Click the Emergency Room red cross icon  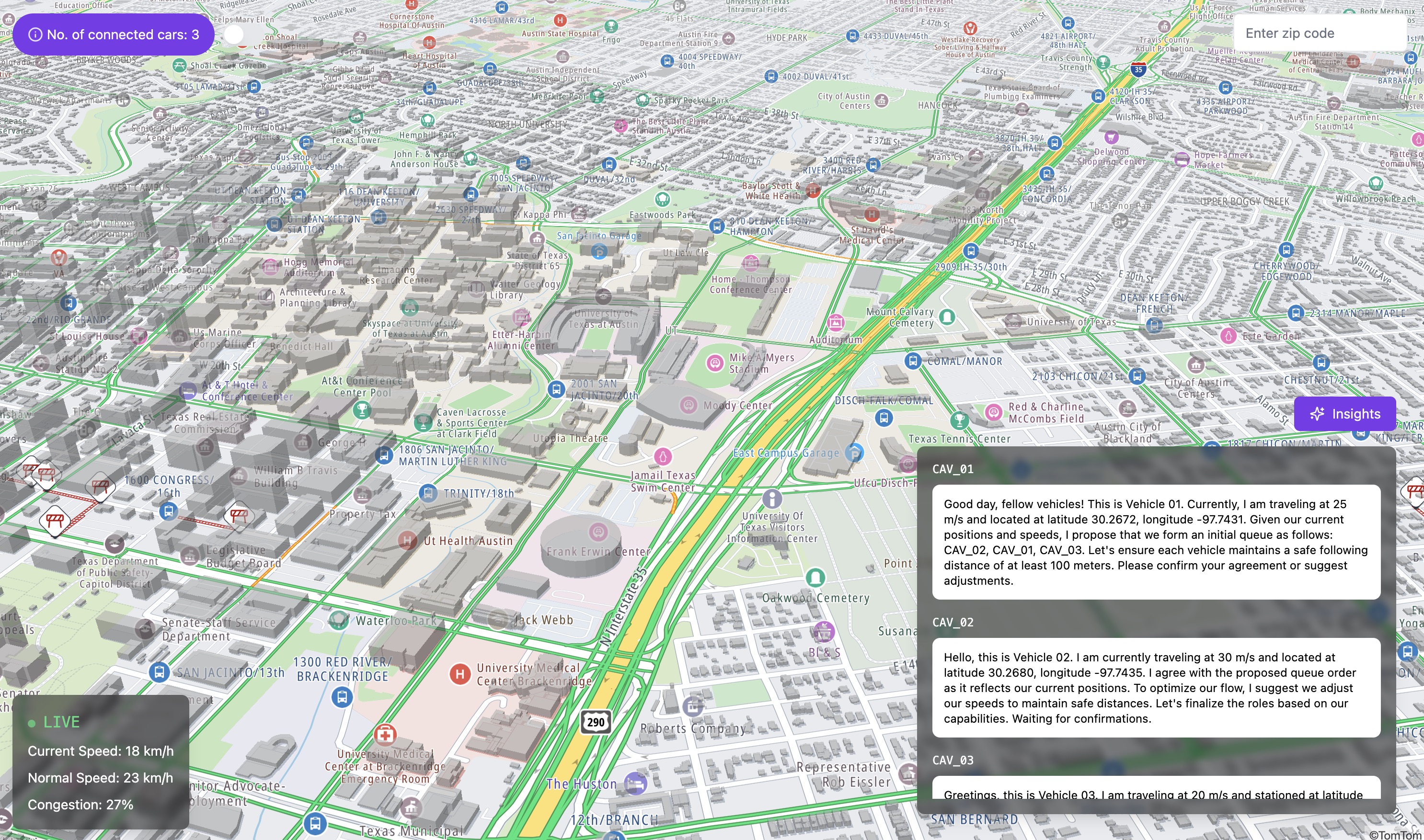[x=385, y=735]
